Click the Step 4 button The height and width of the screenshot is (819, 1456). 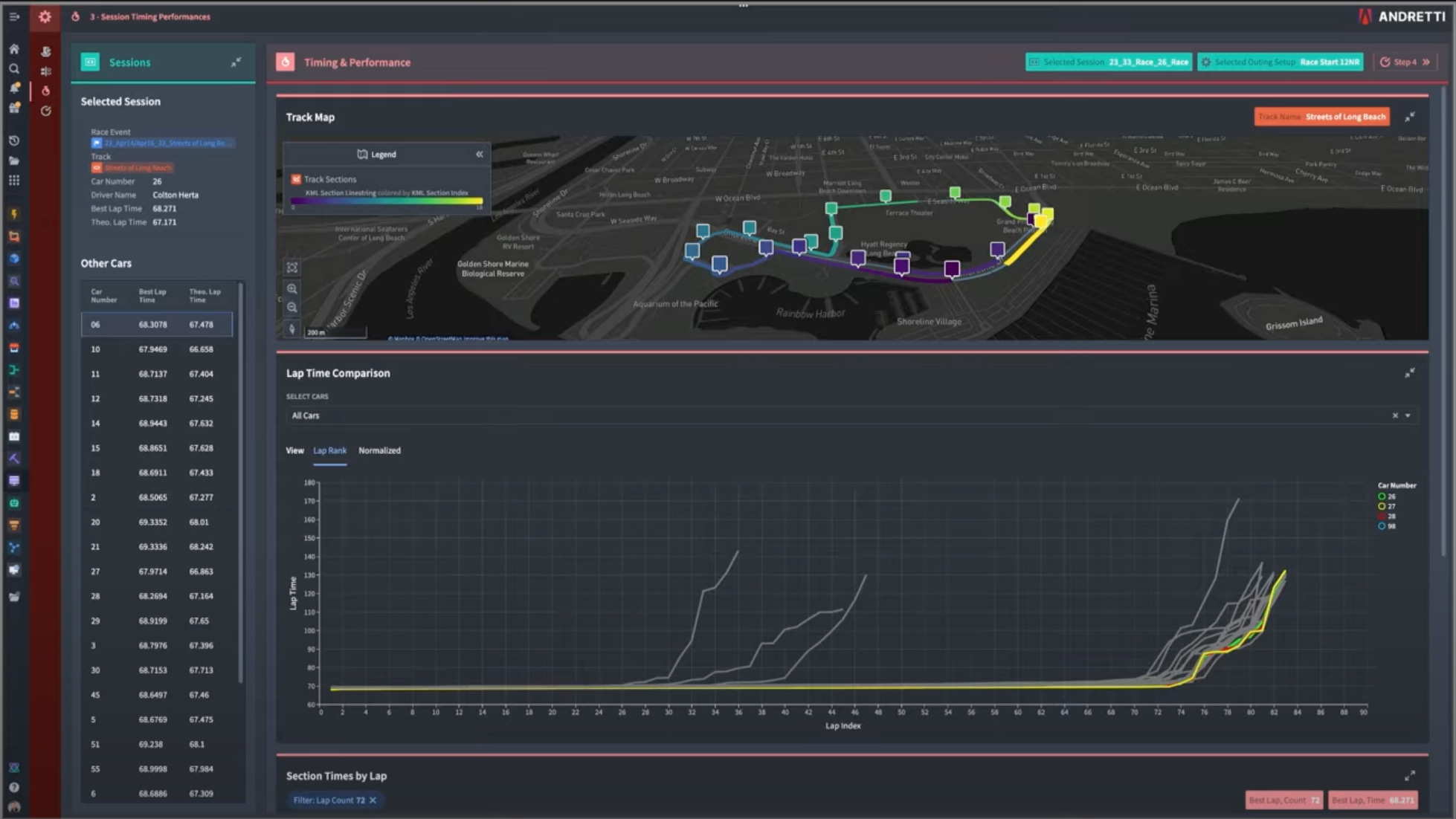click(x=1405, y=62)
